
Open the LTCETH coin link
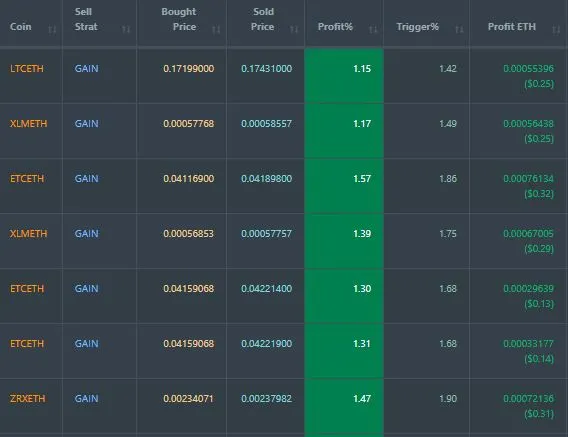tap(27, 68)
